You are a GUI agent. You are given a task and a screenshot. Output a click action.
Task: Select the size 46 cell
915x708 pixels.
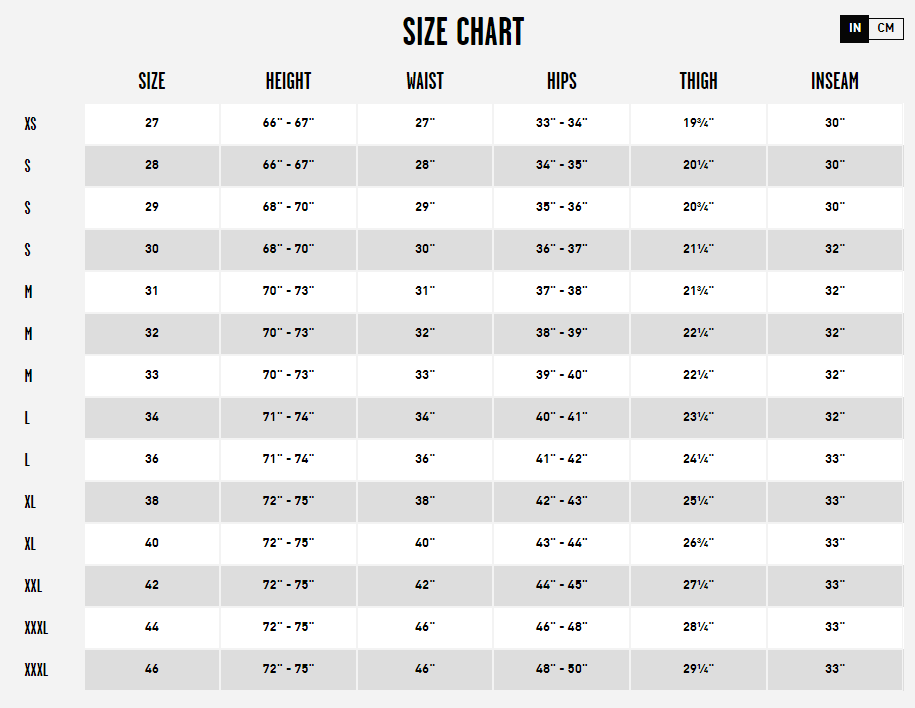152,670
